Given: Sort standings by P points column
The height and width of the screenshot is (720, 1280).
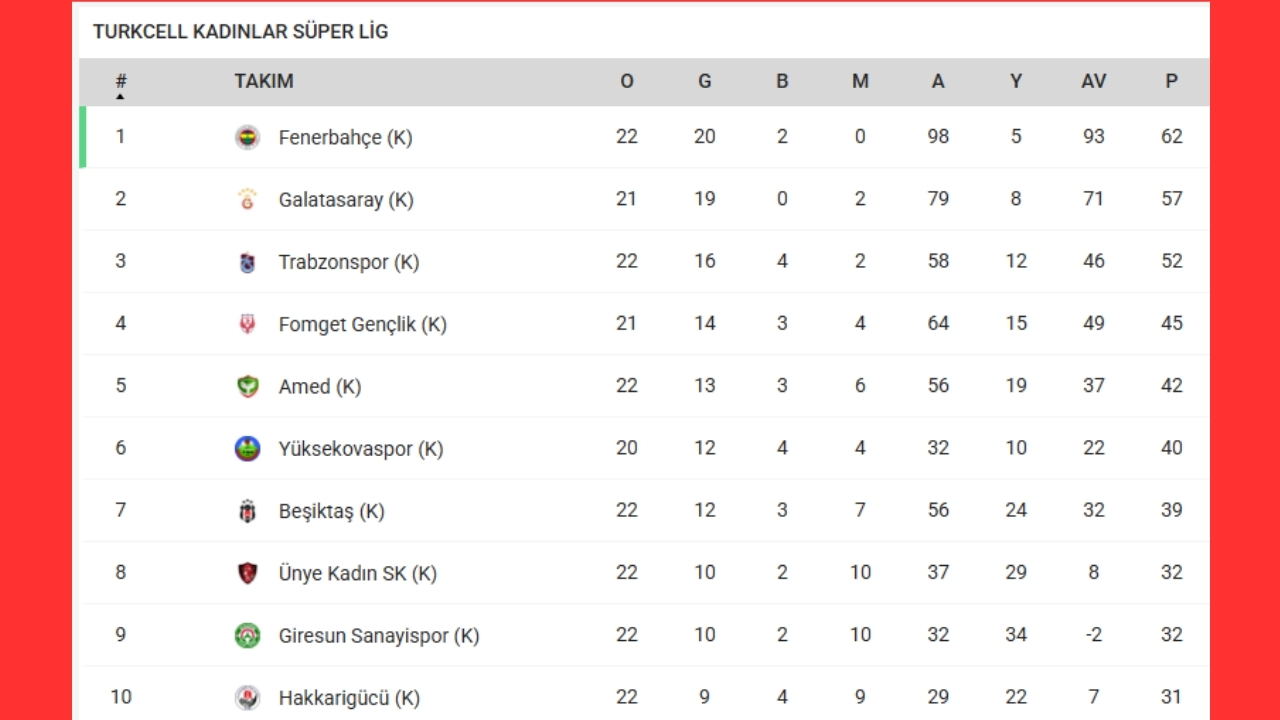Looking at the screenshot, I should click(1172, 82).
